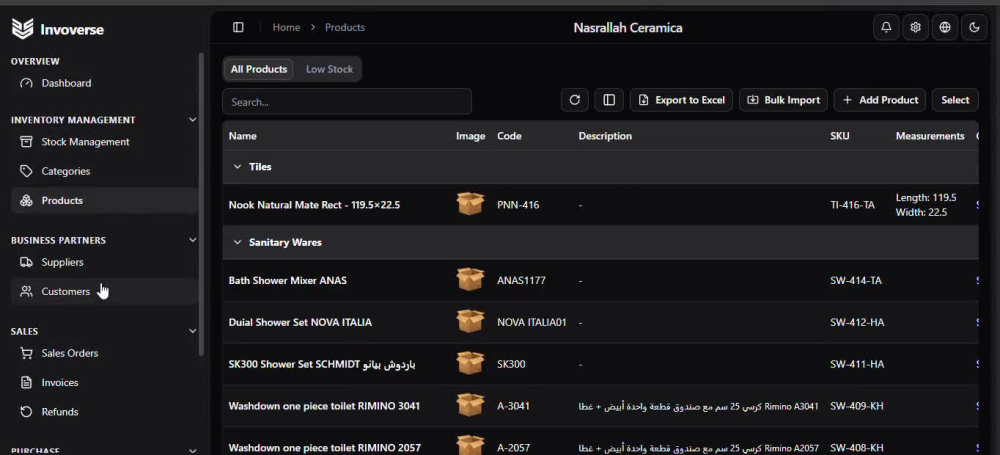
Task: Open RIMINO 3041 toilet thumbnail
Action: 470,405
